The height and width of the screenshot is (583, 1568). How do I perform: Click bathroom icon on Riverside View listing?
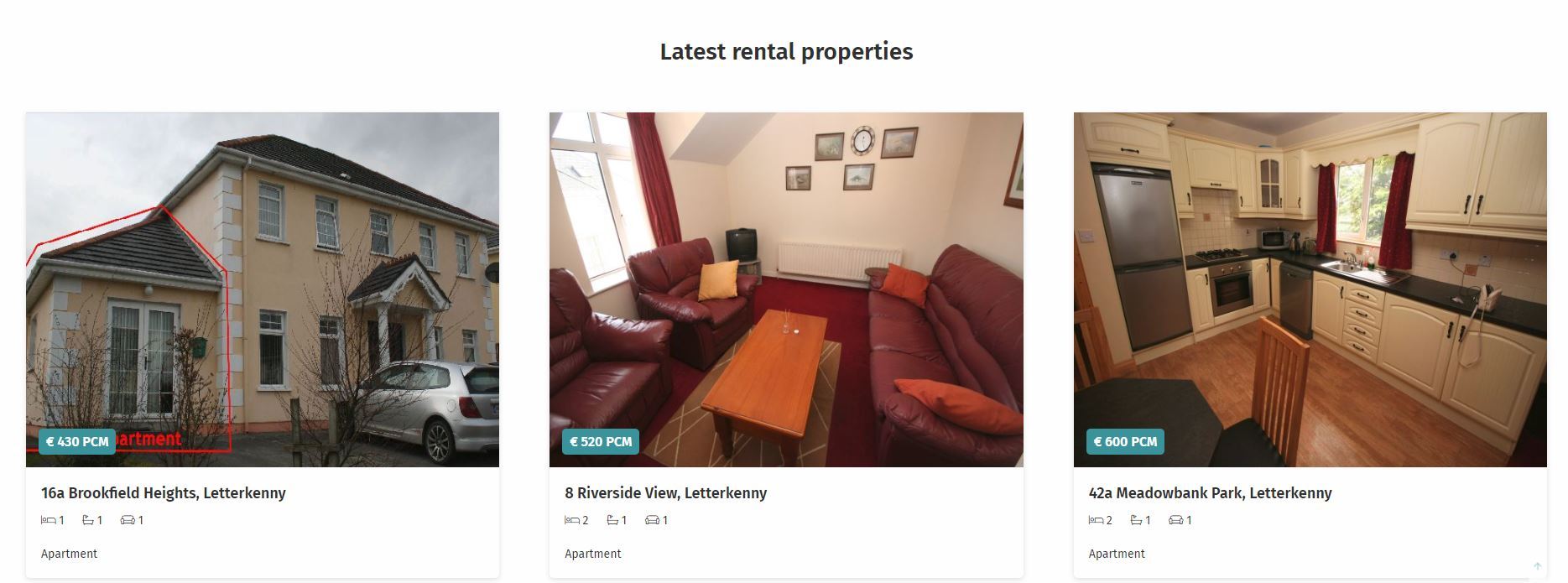(x=612, y=520)
